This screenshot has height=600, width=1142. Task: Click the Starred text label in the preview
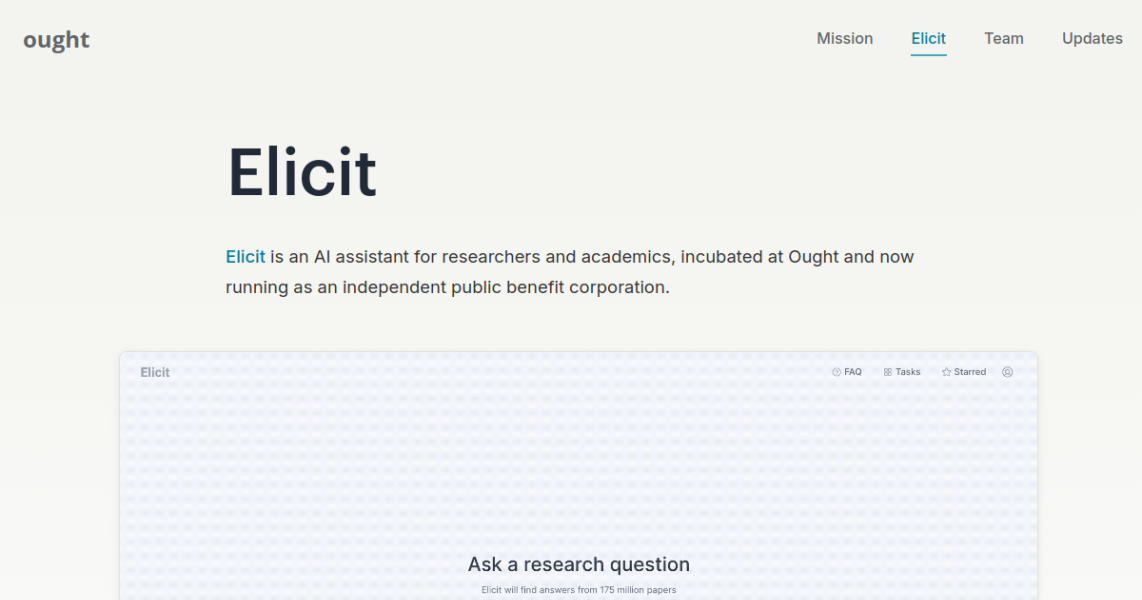(970, 372)
